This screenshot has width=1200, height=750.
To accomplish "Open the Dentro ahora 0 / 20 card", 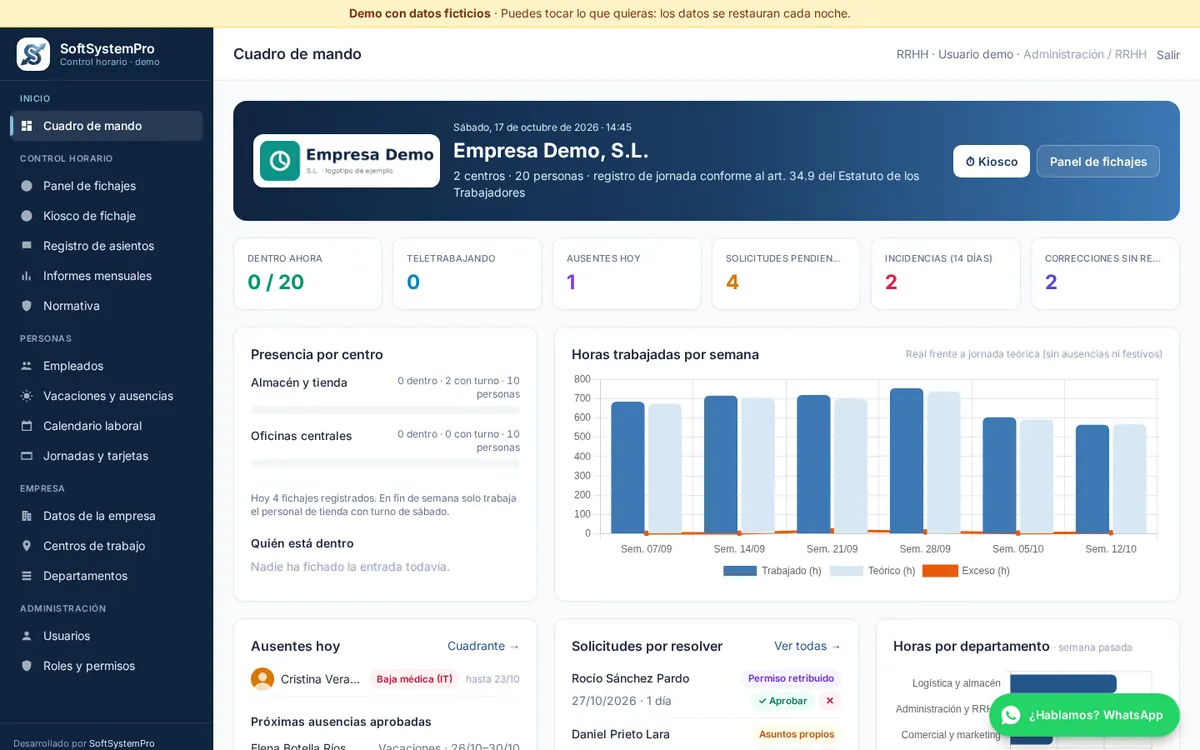I will click(x=308, y=273).
